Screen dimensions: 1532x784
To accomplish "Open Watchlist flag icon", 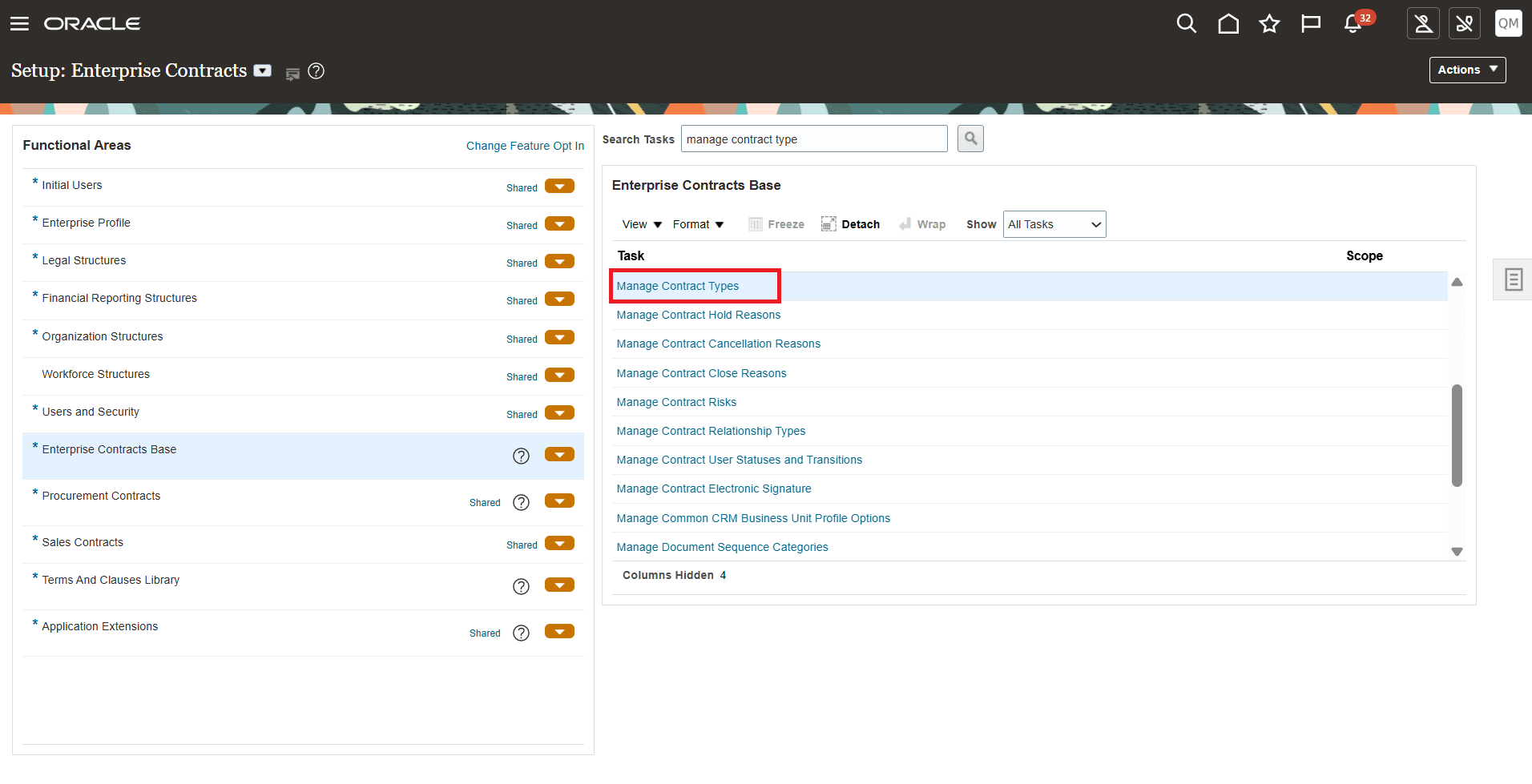I will 1311,24.
